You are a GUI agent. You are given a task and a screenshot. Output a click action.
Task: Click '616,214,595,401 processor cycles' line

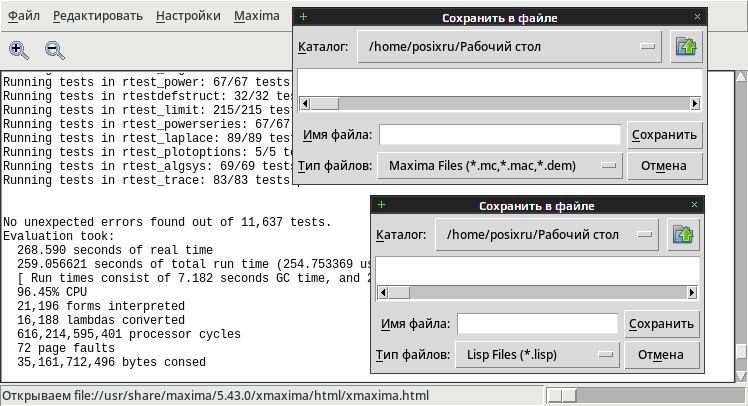point(129,334)
